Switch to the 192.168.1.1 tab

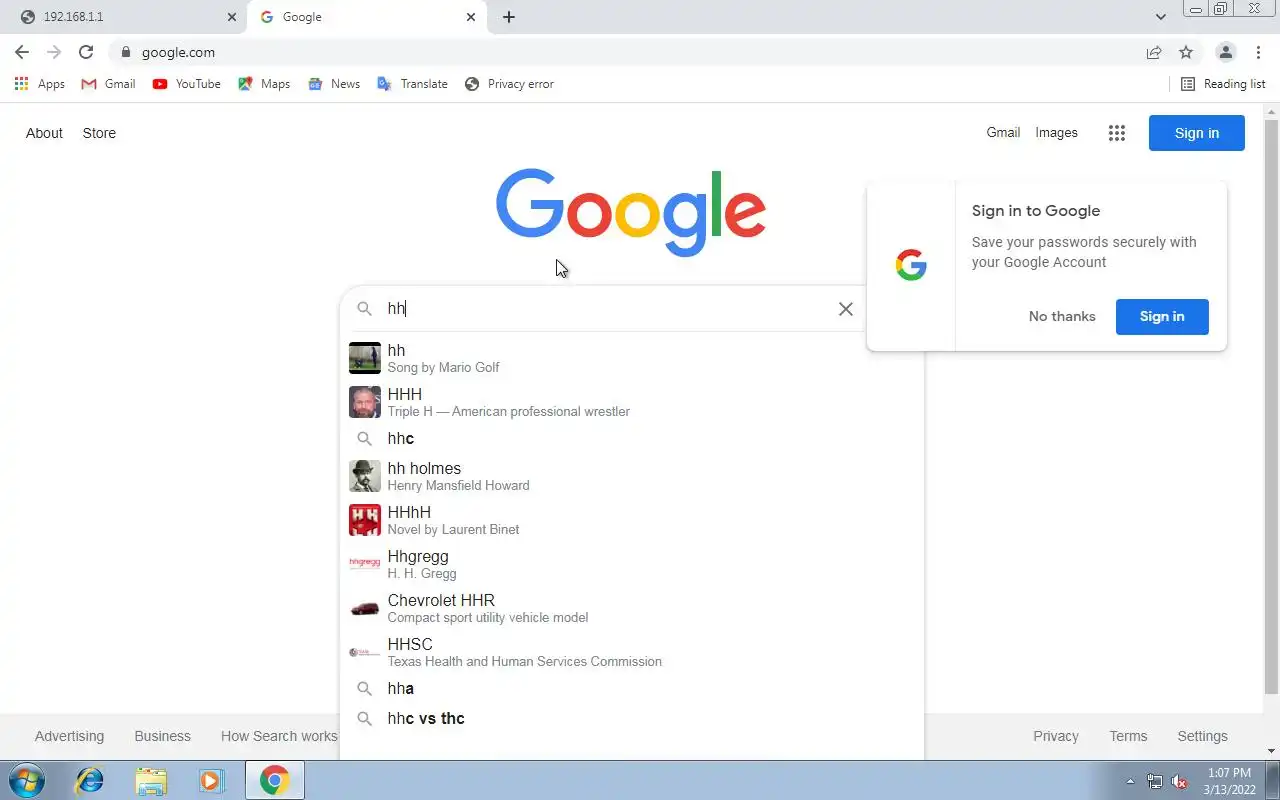click(x=125, y=17)
